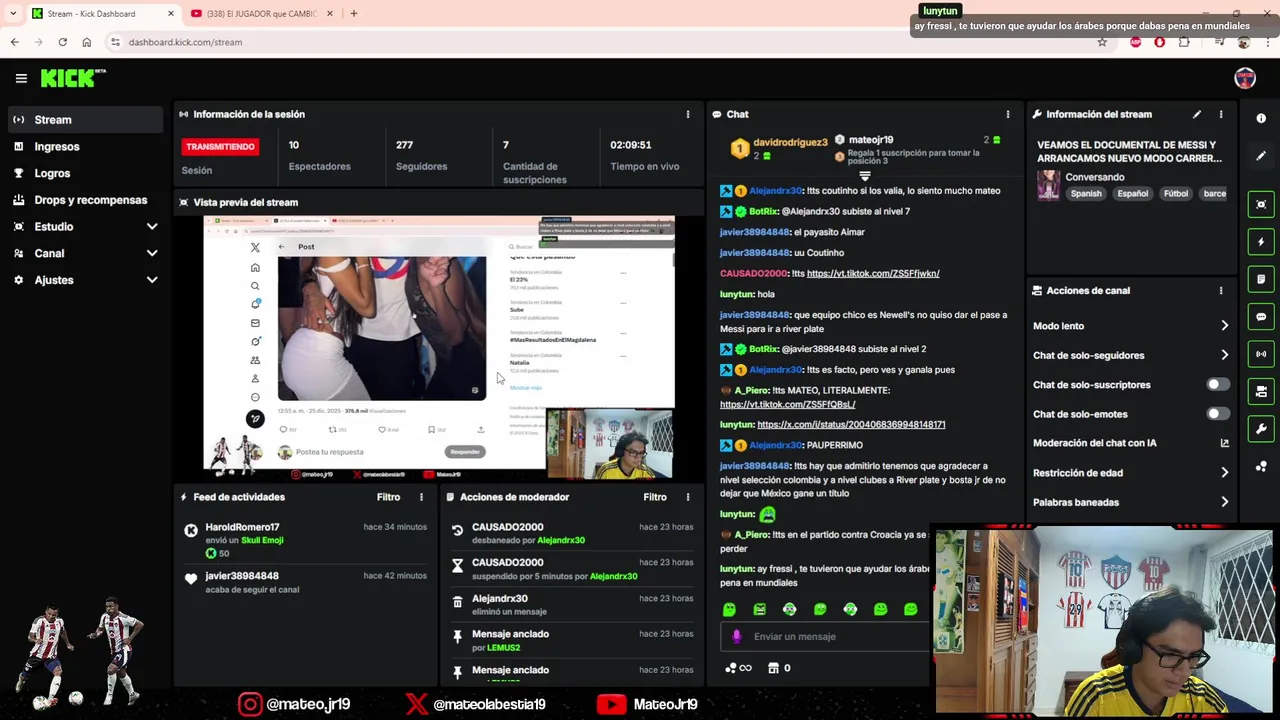Click HaroldRomero17 in activity feed
This screenshot has width=1280, height=720.
tap(242, 527)
